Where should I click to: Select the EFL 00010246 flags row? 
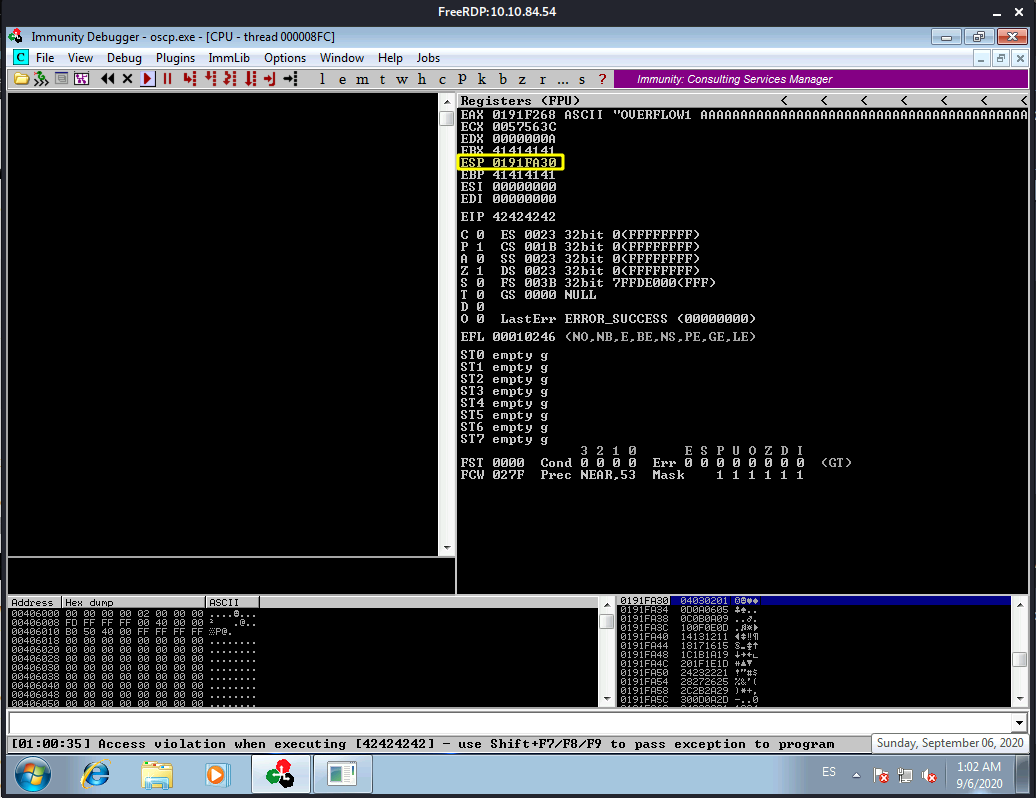pyautogui.click(x=608, y=337)
